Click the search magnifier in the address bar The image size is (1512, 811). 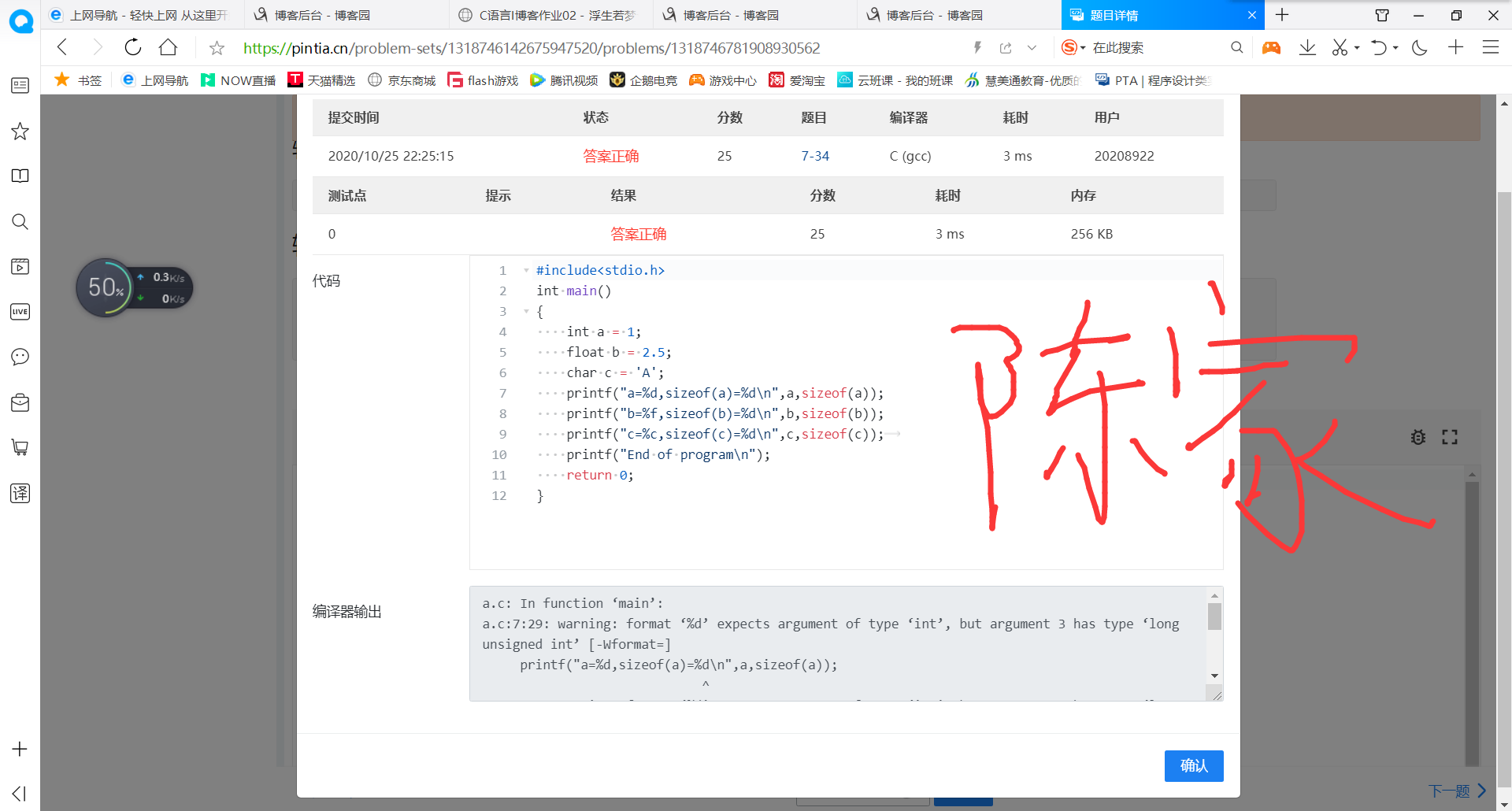tap(1236, 48)
